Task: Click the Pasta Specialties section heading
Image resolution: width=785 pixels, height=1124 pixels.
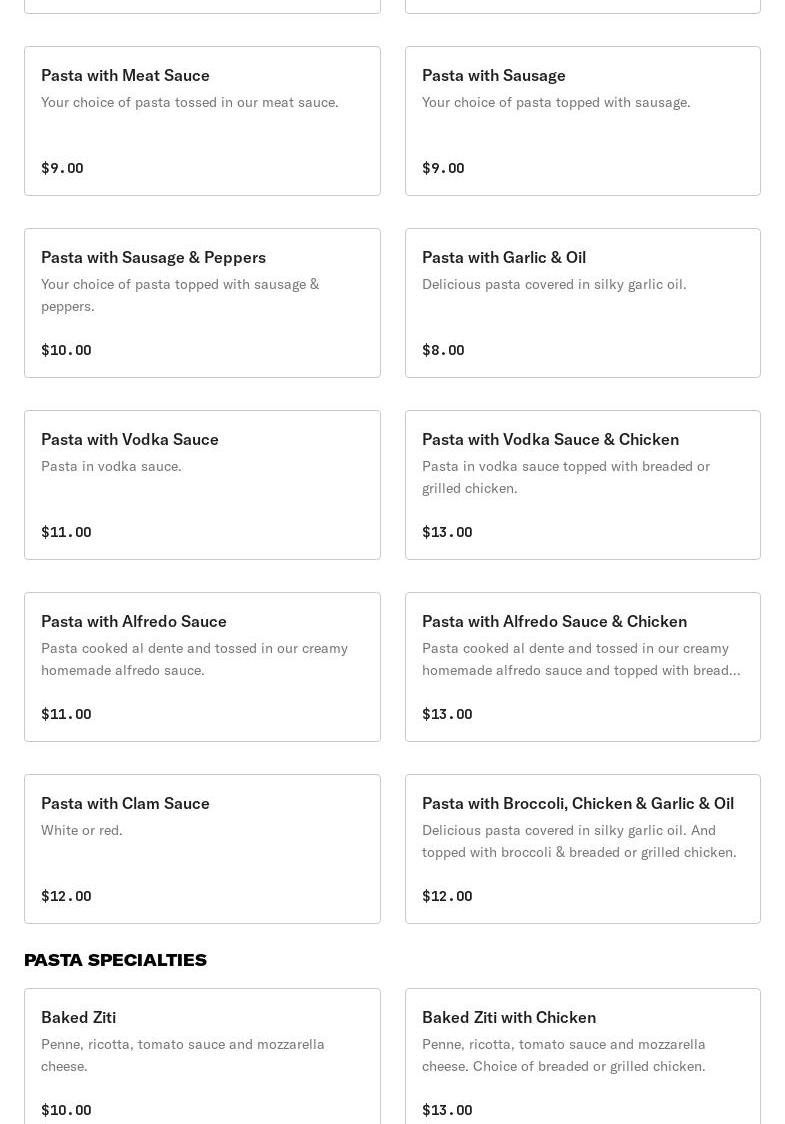Action: (x=116, y=960)
